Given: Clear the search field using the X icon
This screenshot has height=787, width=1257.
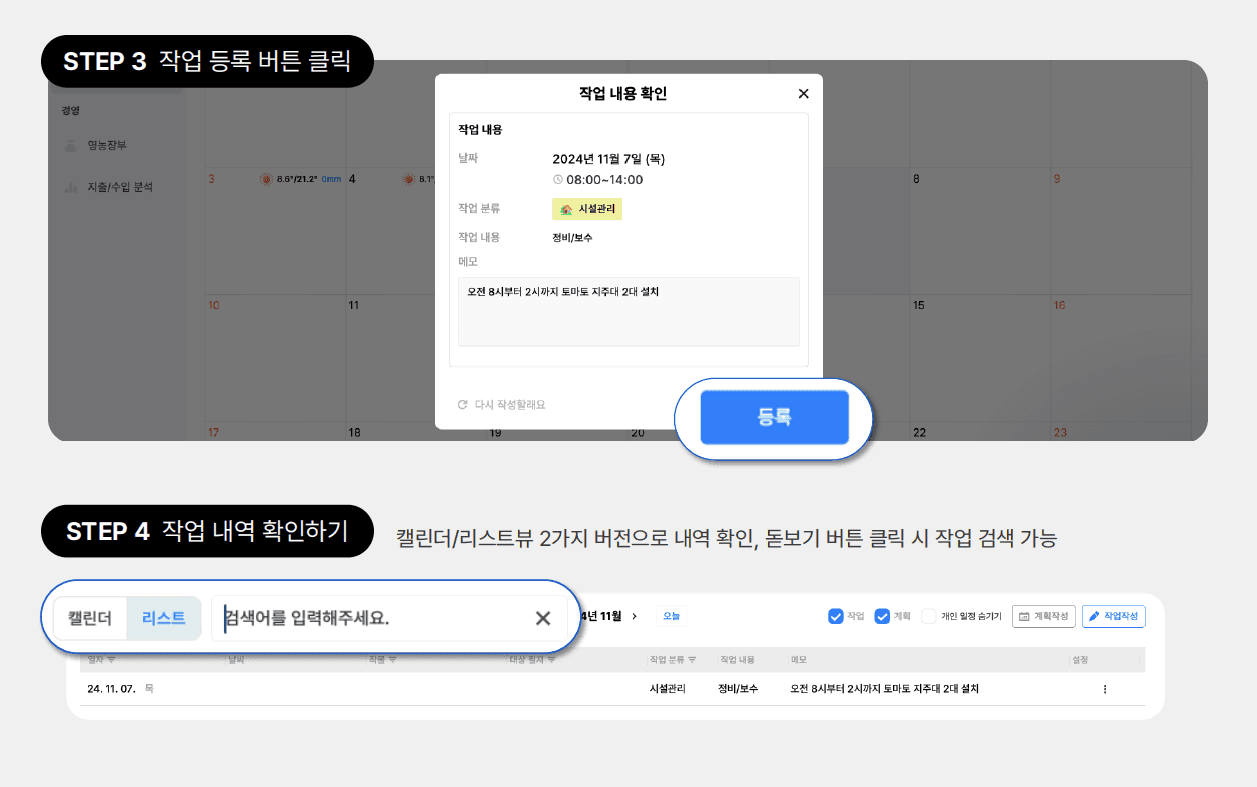Looking at the screenshot, I should [x=544, y=618].
